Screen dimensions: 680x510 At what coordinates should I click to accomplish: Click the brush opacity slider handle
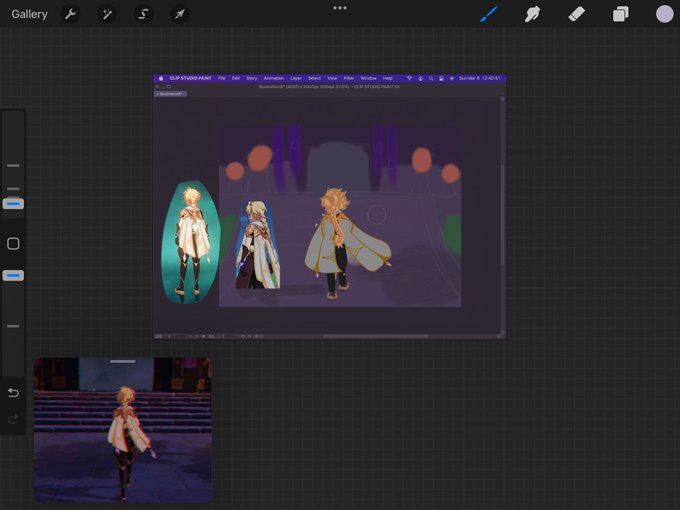pyautogui.click(x=13, y=275)
